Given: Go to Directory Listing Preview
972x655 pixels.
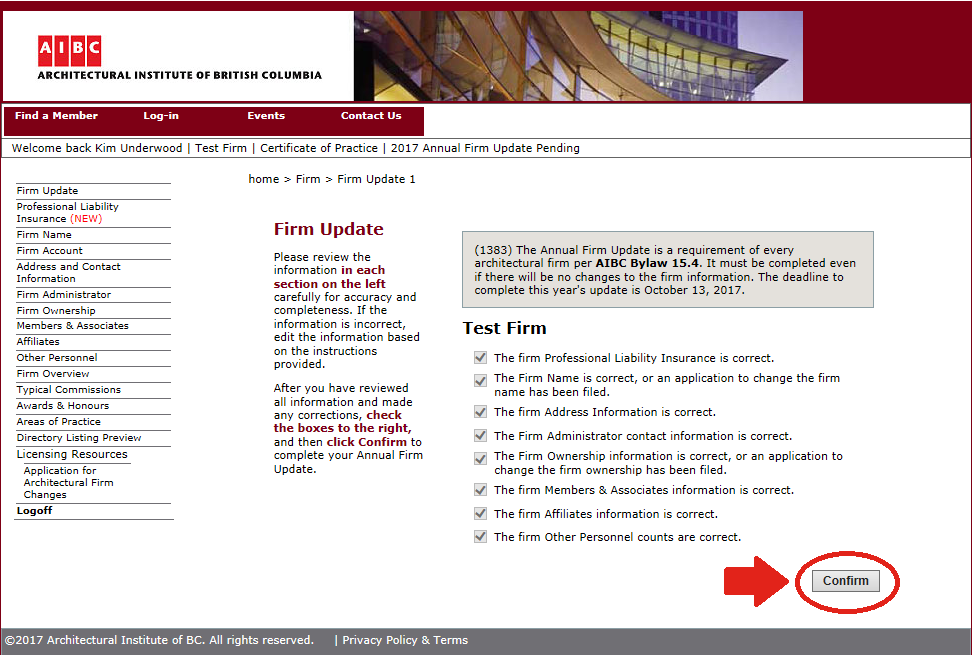Looking at the screenshot, I should [x=79, y=438].
